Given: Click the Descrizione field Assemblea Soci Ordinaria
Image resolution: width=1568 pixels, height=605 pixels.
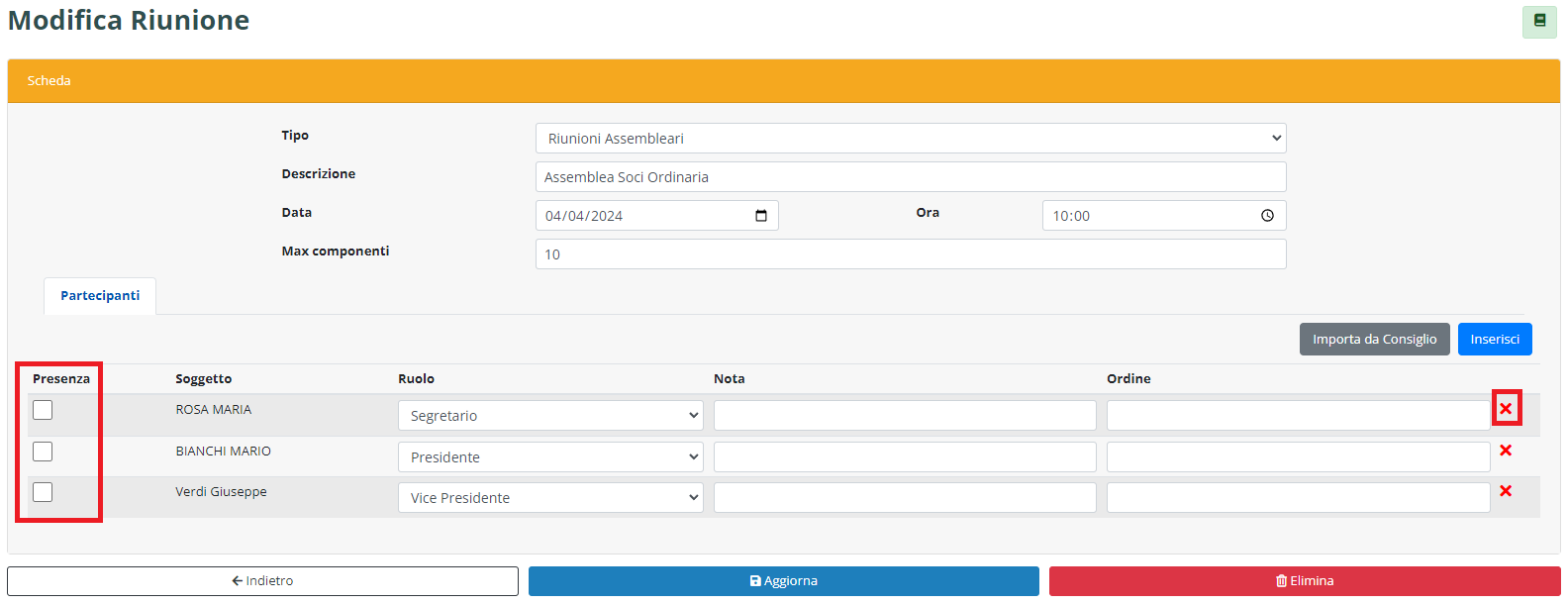Looking at the screenshot, I should point(910,177).
